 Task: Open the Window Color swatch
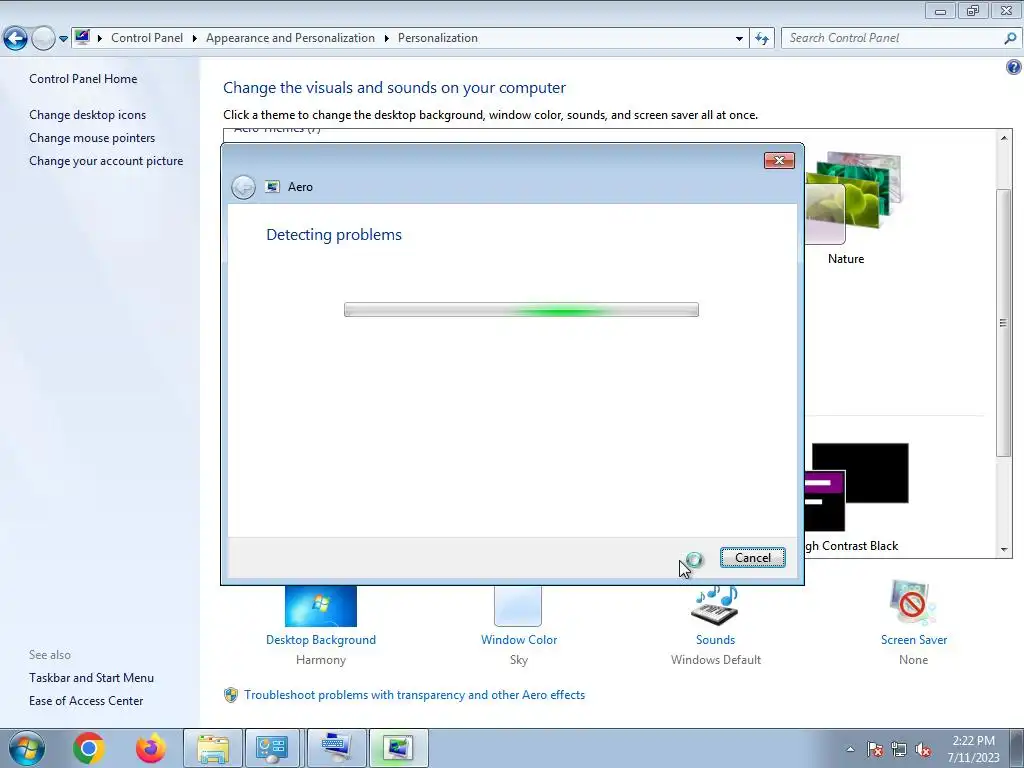coord(518,606)
